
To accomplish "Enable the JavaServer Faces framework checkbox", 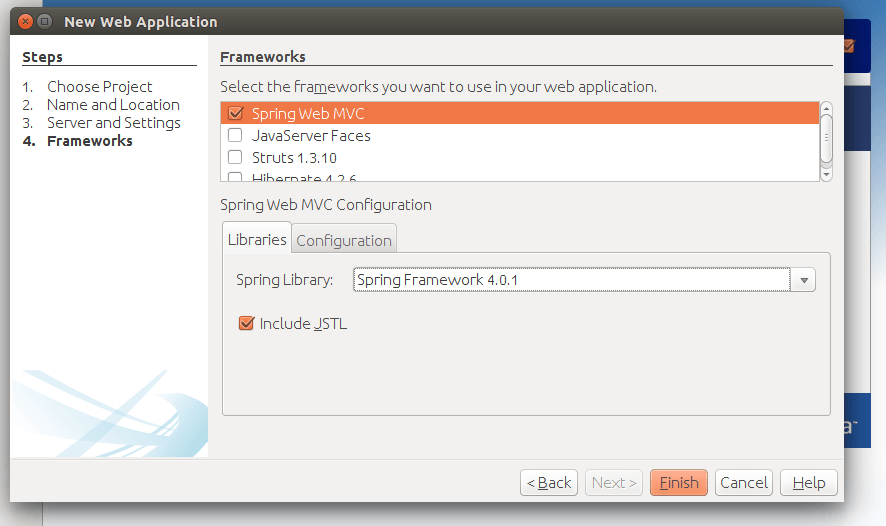I will click(236, 135).
